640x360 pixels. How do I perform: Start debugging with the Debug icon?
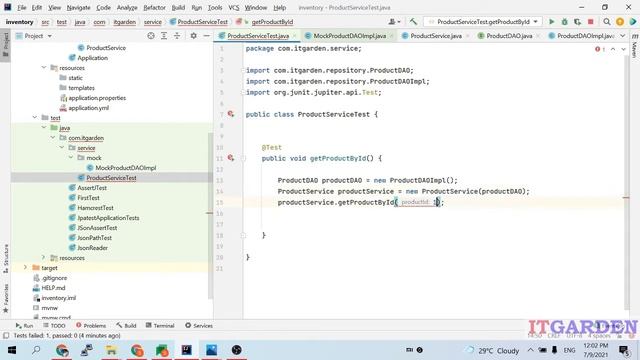[x=564, y=22]
